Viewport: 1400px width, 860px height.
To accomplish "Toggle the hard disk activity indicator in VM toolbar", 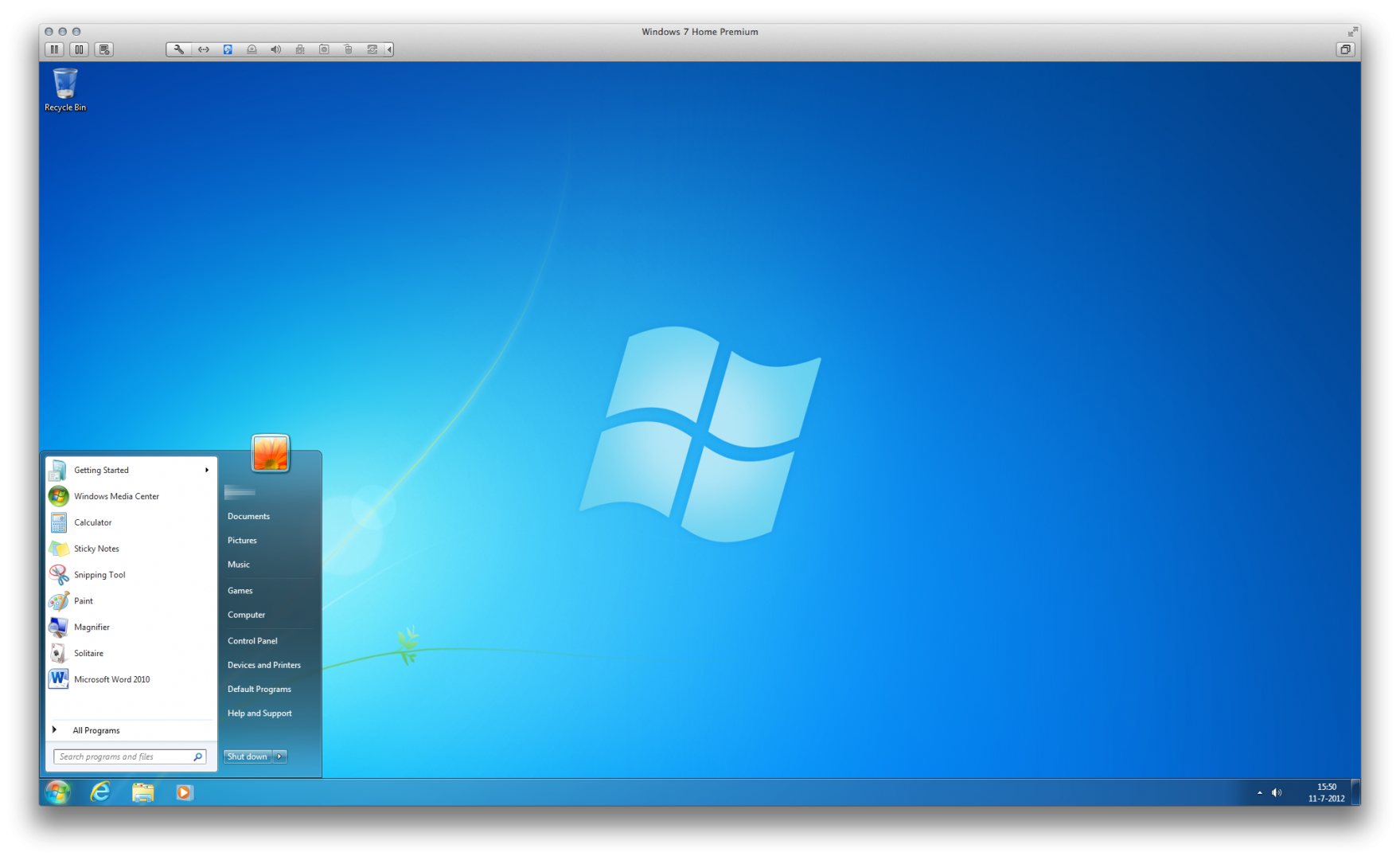I will (x=228, y=49).
